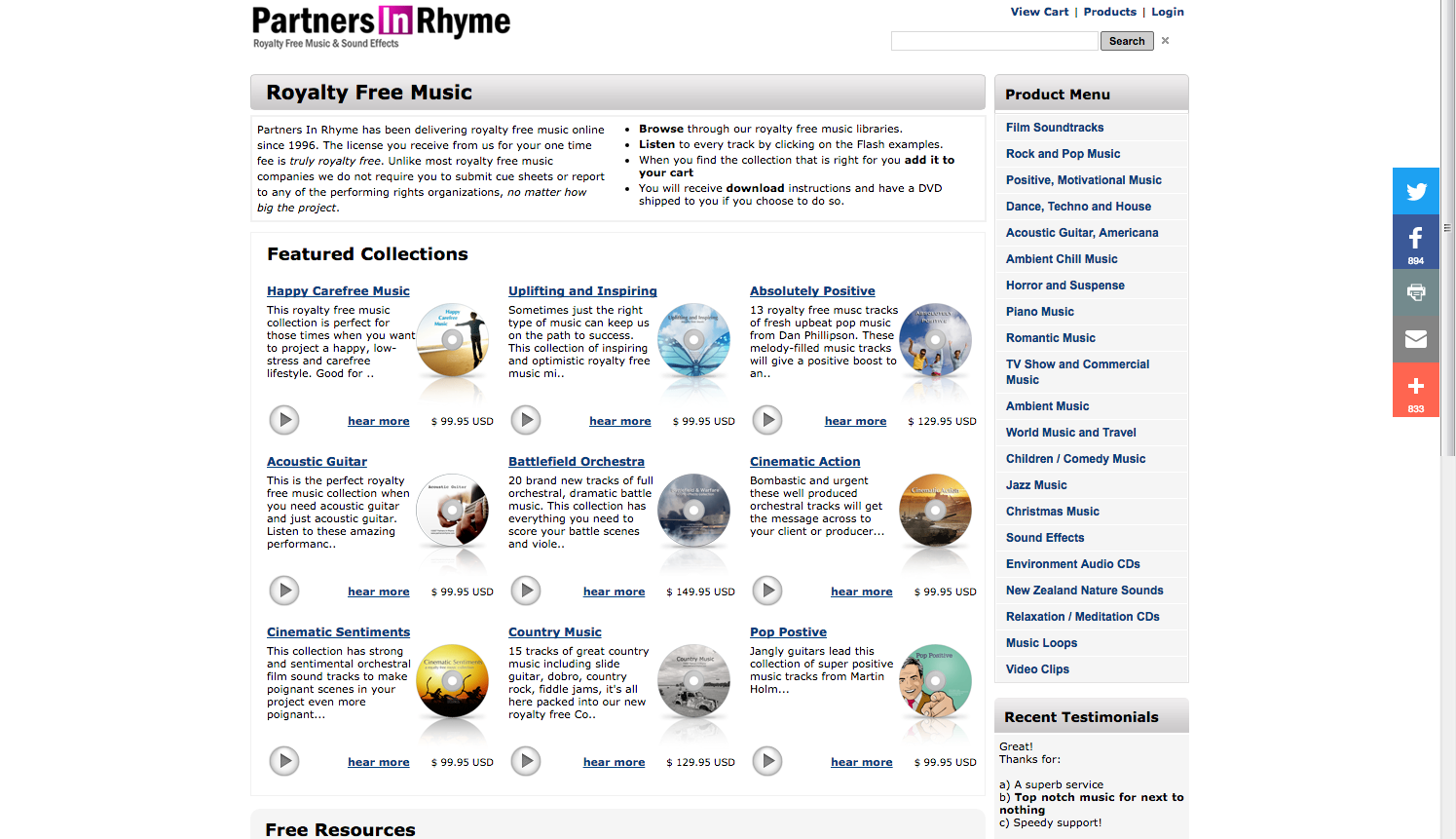Open Horror and Suspense category
Image resolution: width=1456 pixels, height=839 pixels.
click(1065, 286)
